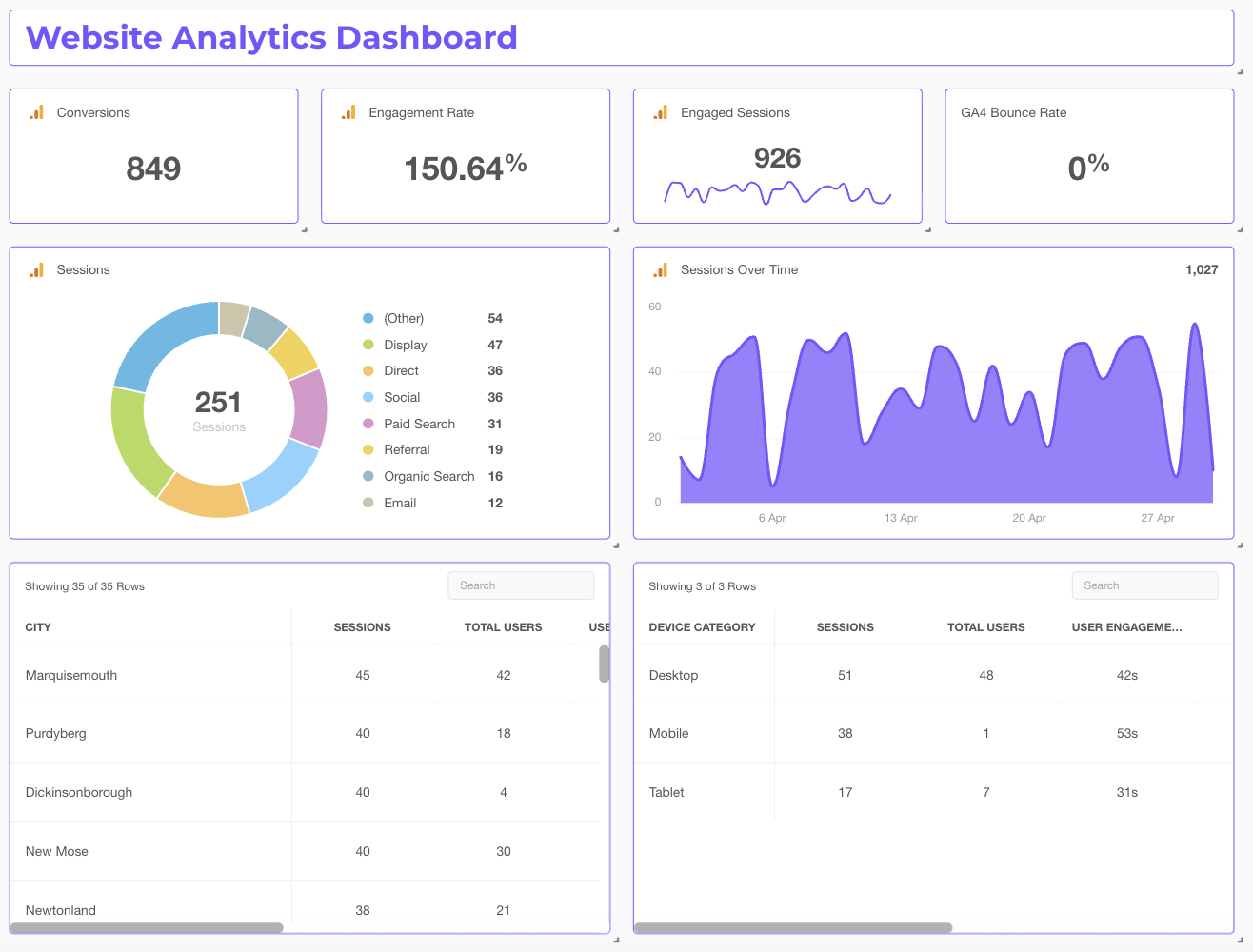The width and height of the screenshot is (1253, 952).
Task: Sort by the DEVICE CATEGORY column header
Action: point(702,627)
